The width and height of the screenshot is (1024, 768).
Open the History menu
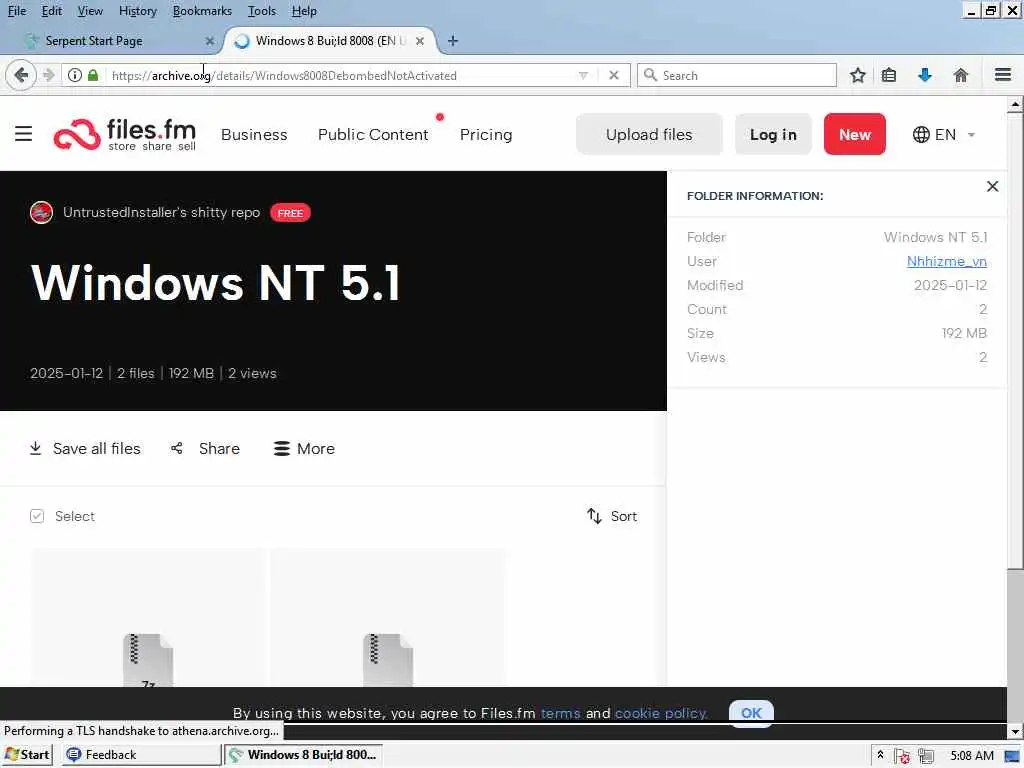(138, 11)
